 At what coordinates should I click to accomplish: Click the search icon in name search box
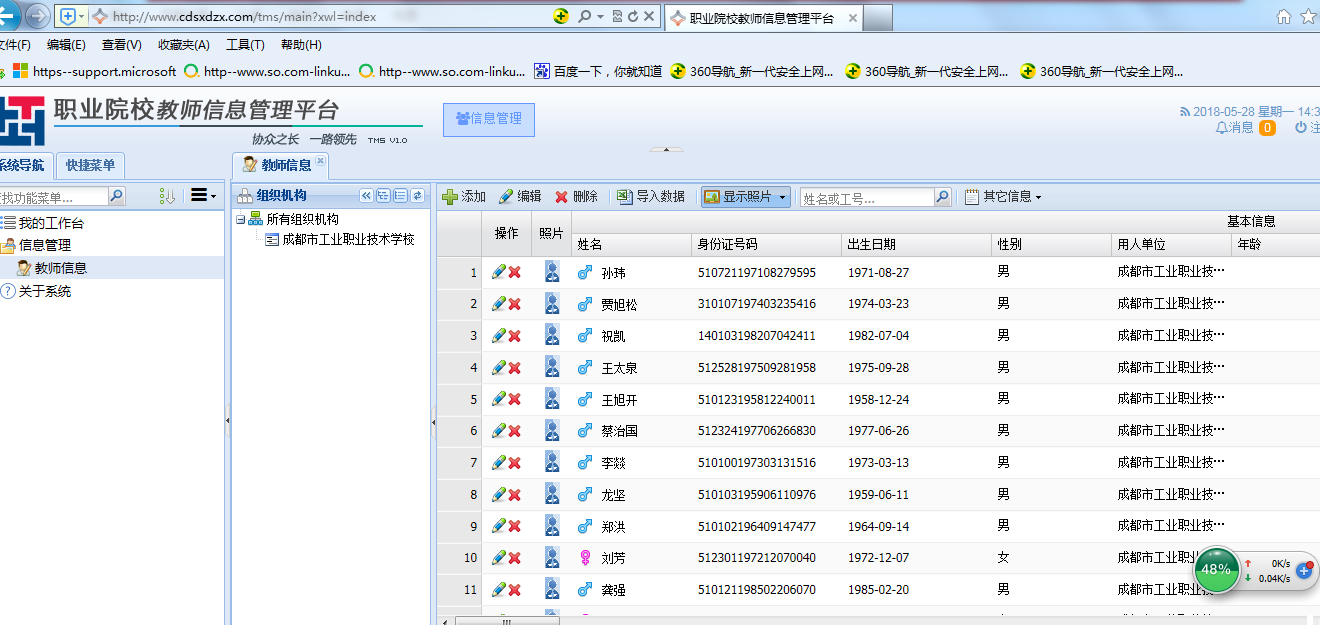tap(942, 197)
